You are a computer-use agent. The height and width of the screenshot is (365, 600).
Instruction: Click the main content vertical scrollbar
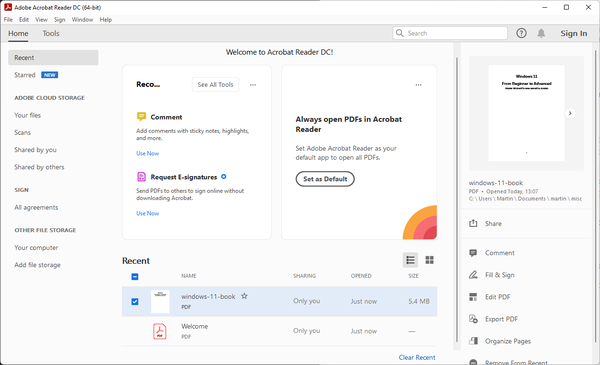[x=457, y=199]
